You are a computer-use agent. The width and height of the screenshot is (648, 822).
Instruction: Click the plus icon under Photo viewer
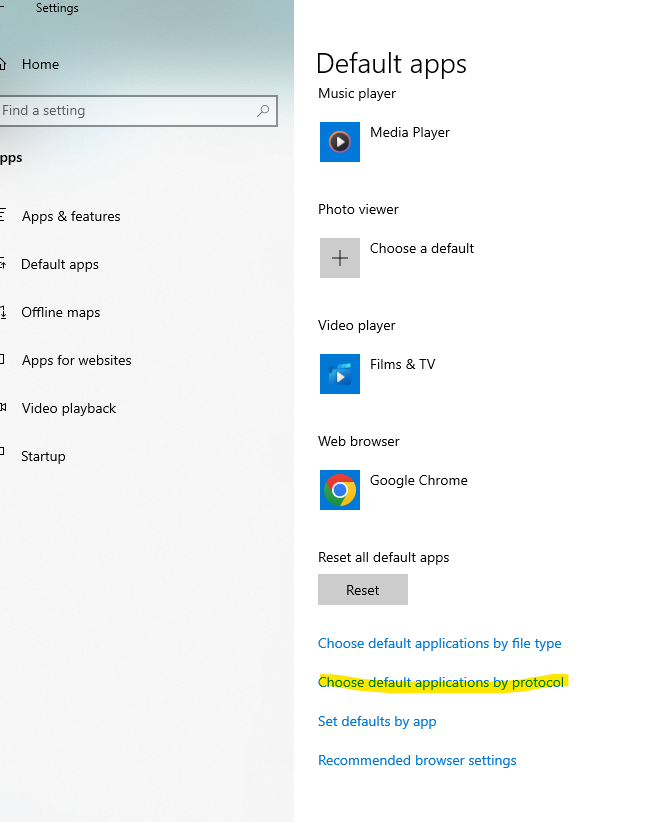click(340, 258)
